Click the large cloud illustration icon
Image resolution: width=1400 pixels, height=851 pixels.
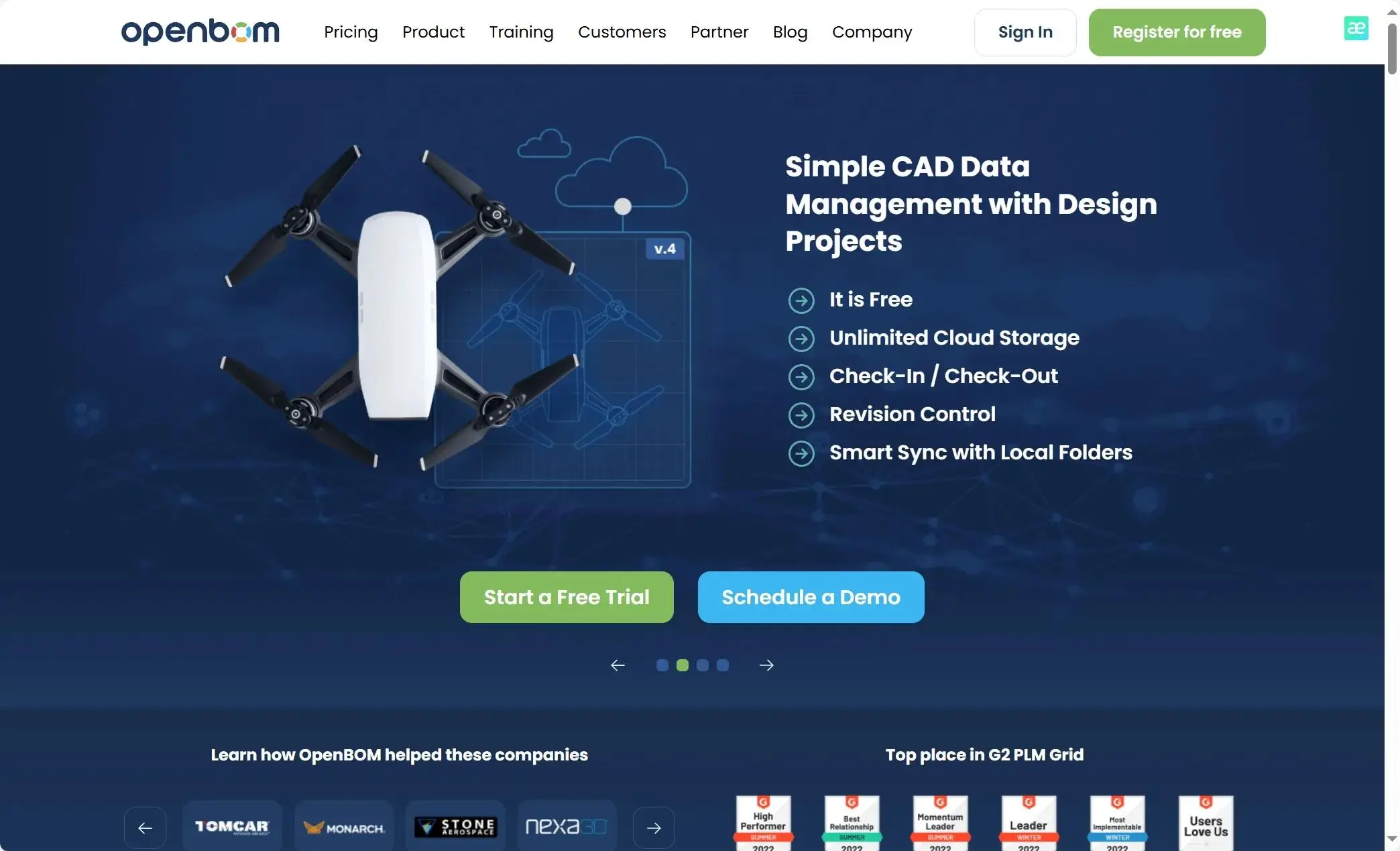tap(622, 172)
